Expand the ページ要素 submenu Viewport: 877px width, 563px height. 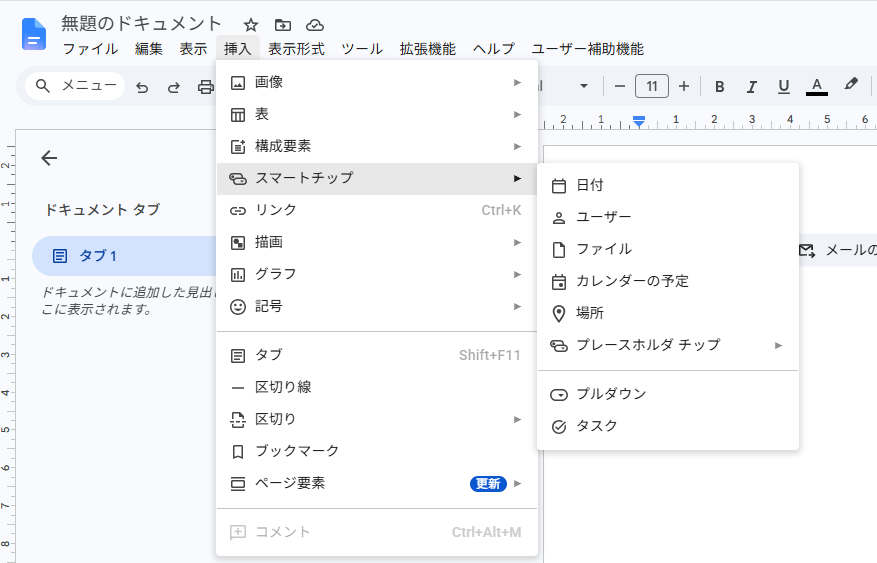pos(377,483)
